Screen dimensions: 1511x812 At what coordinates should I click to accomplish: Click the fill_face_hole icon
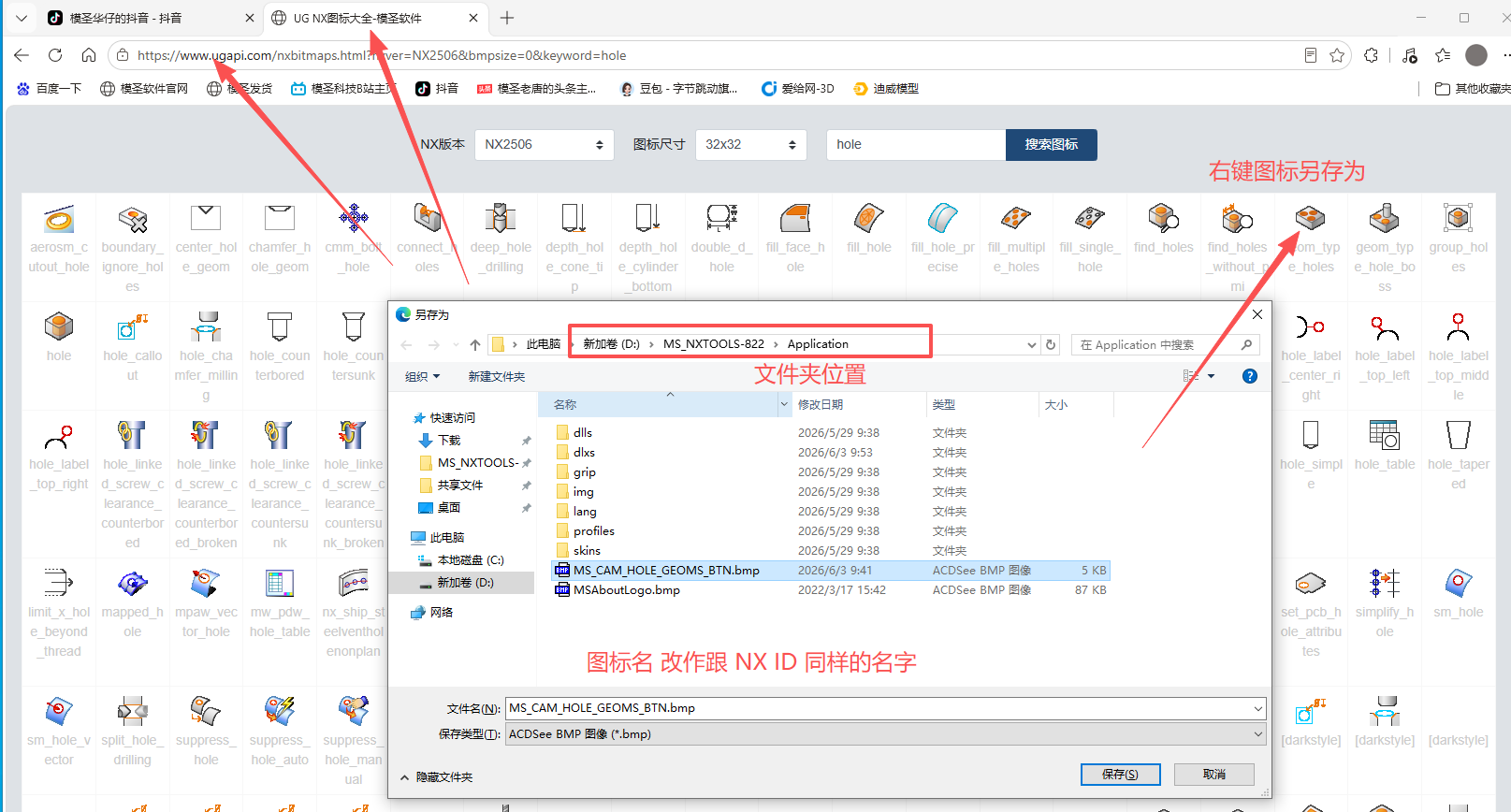(795, 218)
